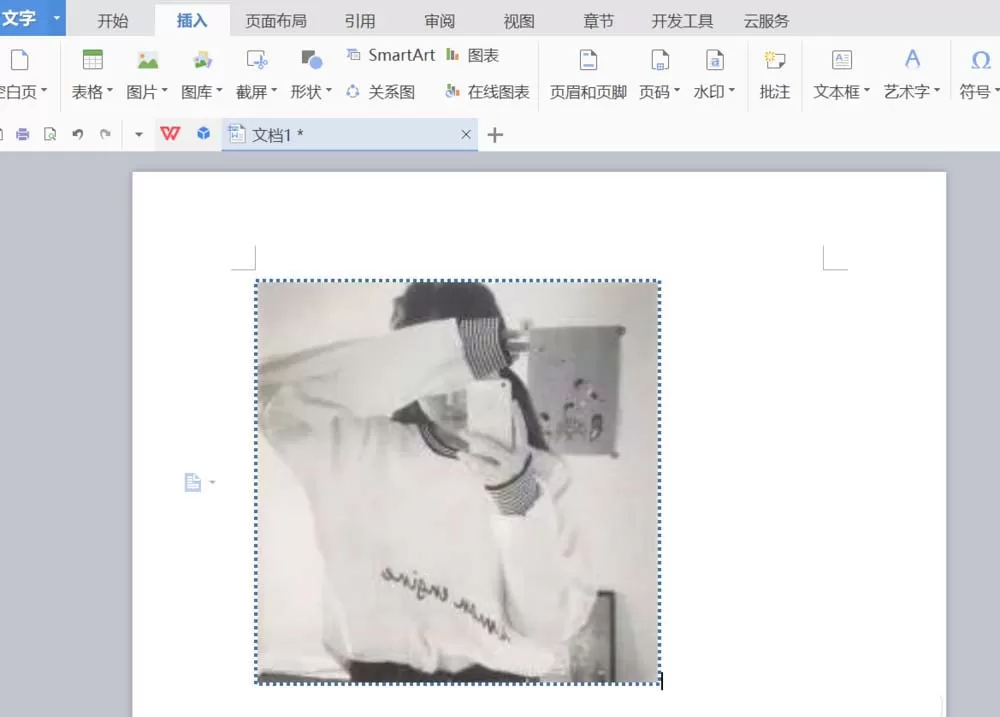
Task: Click the 关系图 relationship diagram button
Action: coord(381,92)
